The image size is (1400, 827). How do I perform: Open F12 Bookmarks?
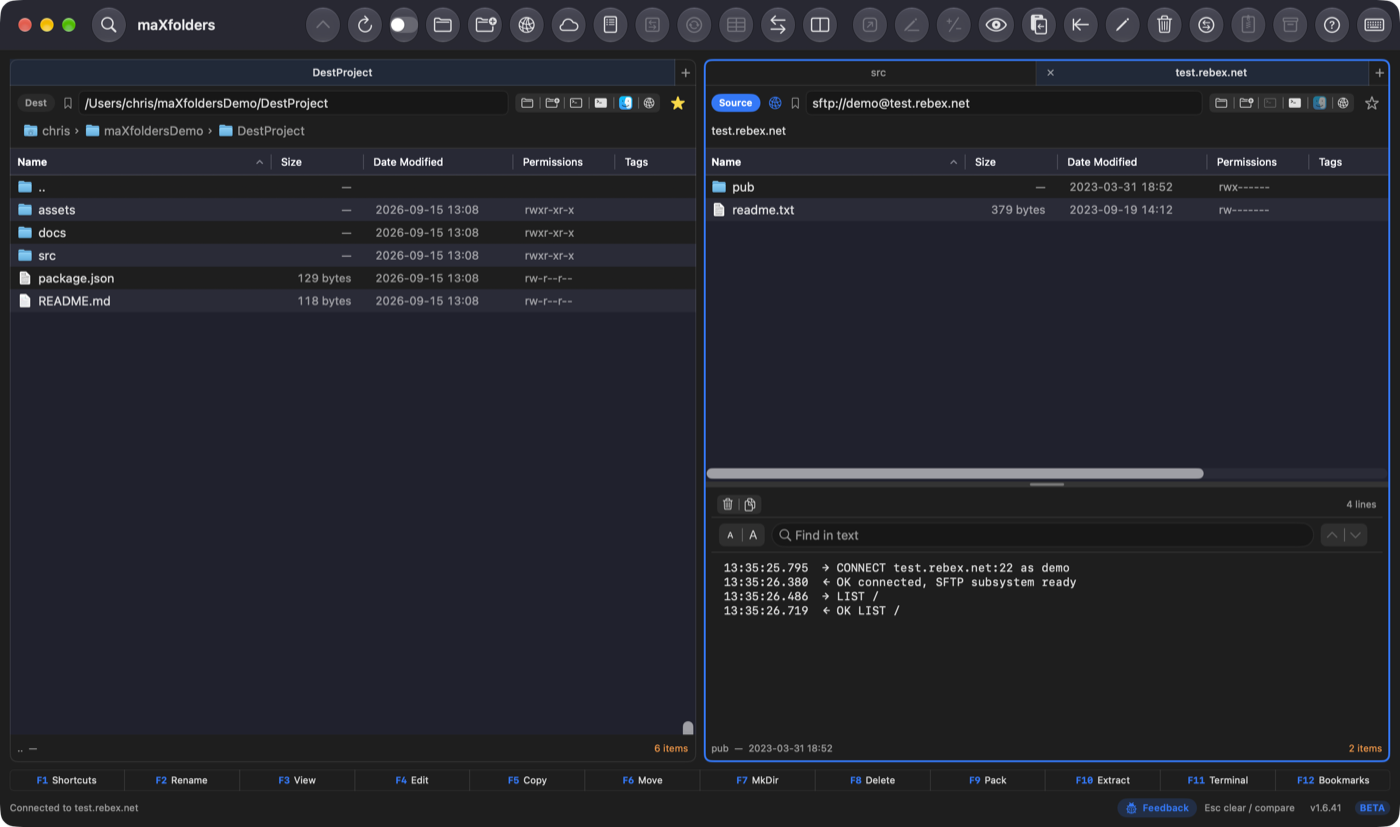coord(1332,780)
